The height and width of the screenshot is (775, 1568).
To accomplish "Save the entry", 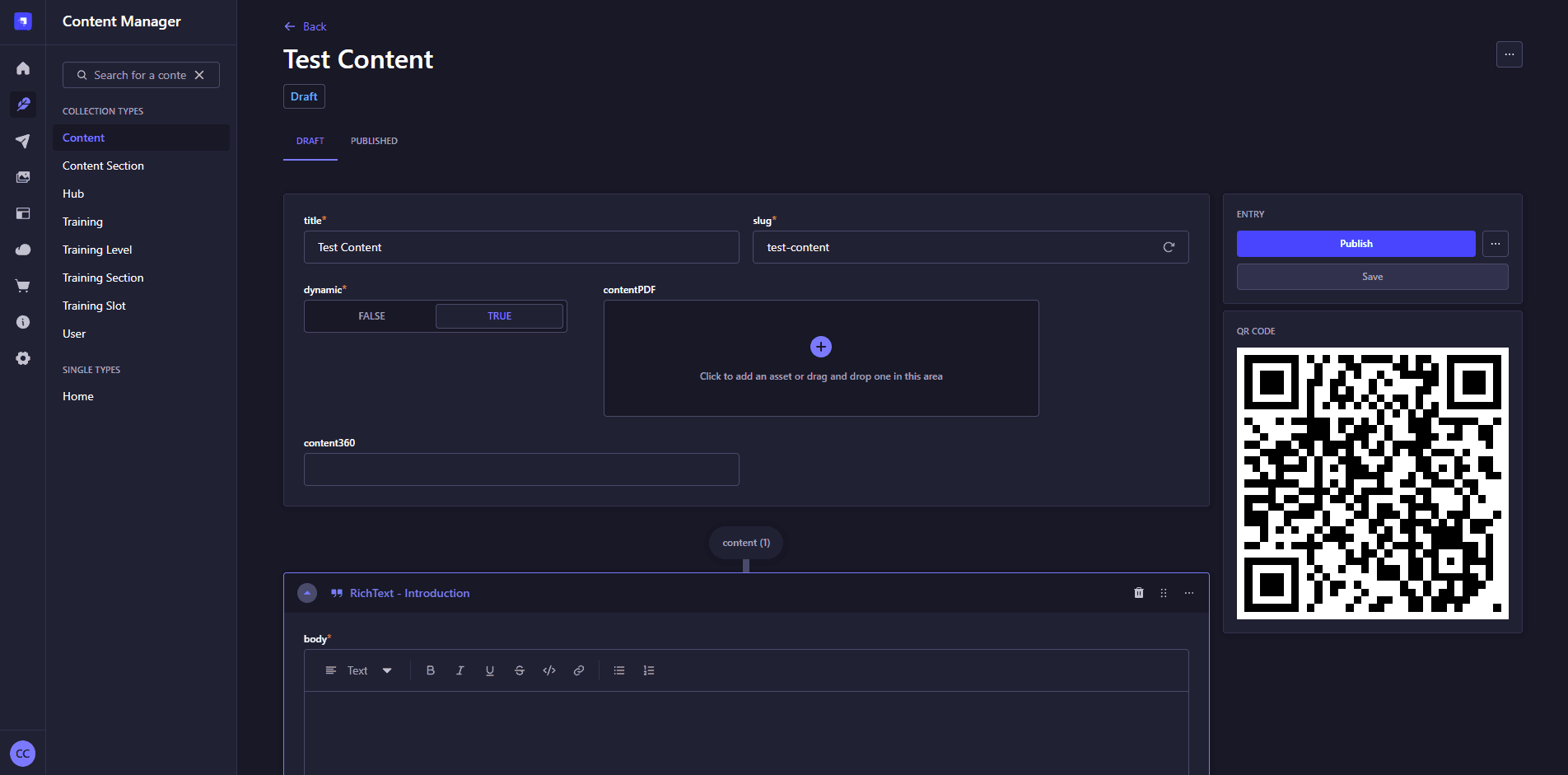I will click(x=1372, y=277).
